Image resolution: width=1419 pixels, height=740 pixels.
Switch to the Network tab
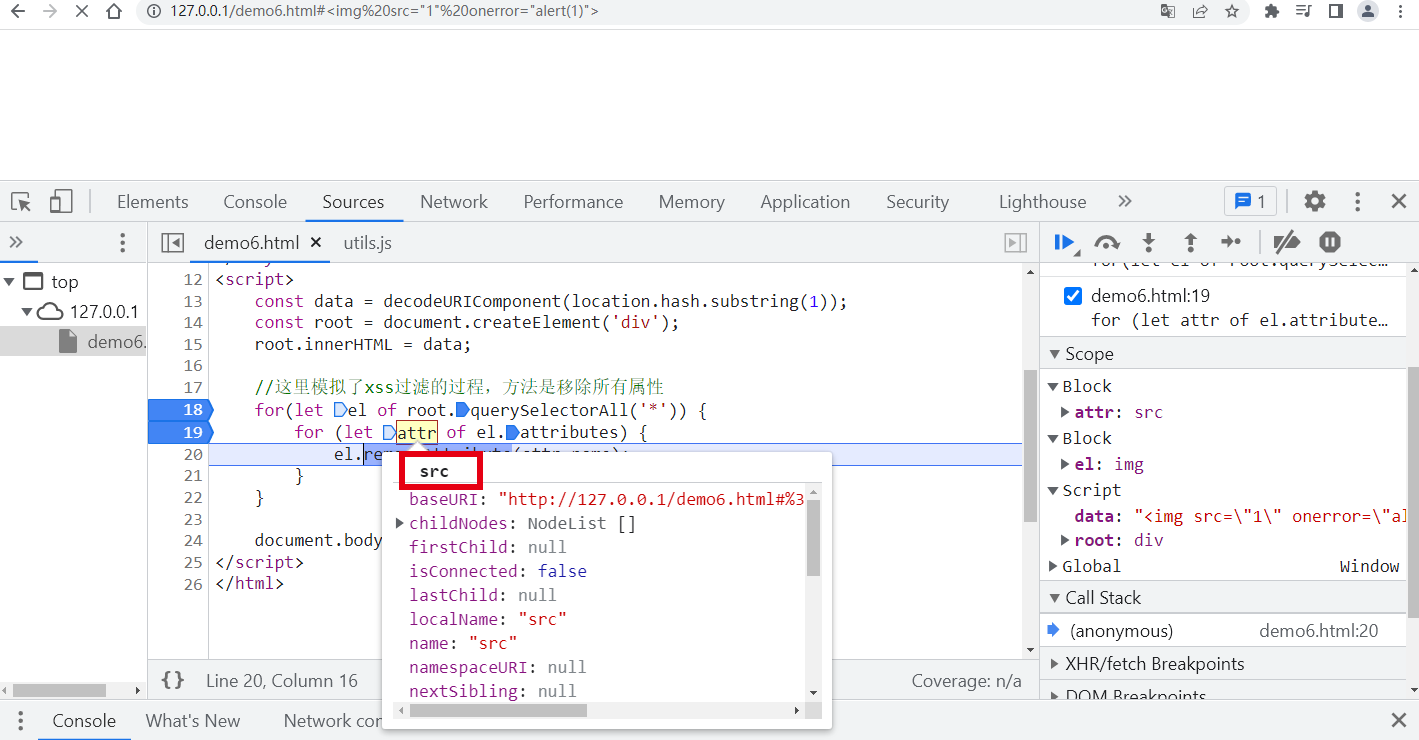[x=454, y=201]
